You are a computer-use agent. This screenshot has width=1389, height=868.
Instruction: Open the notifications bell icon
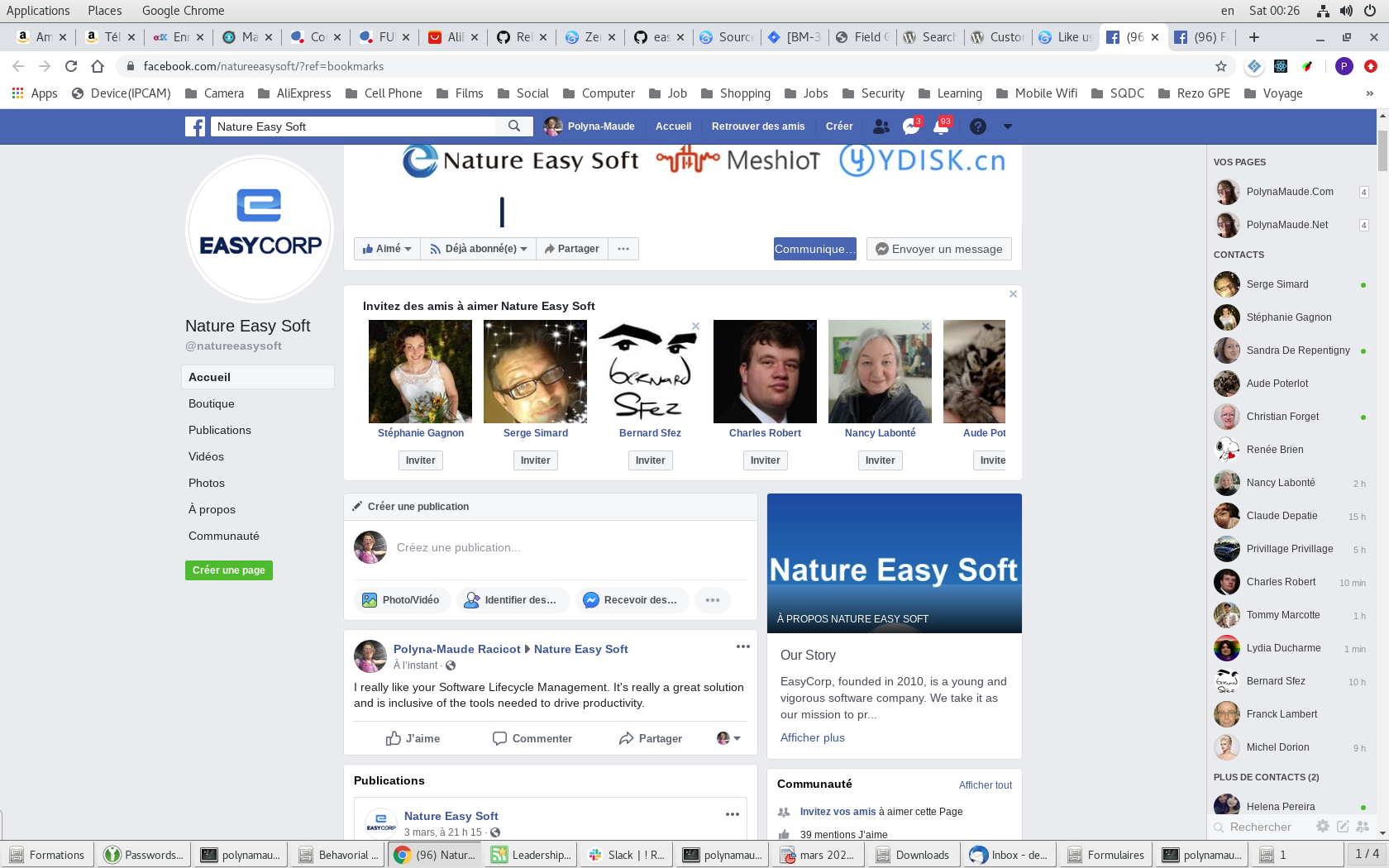coord(941,126)
